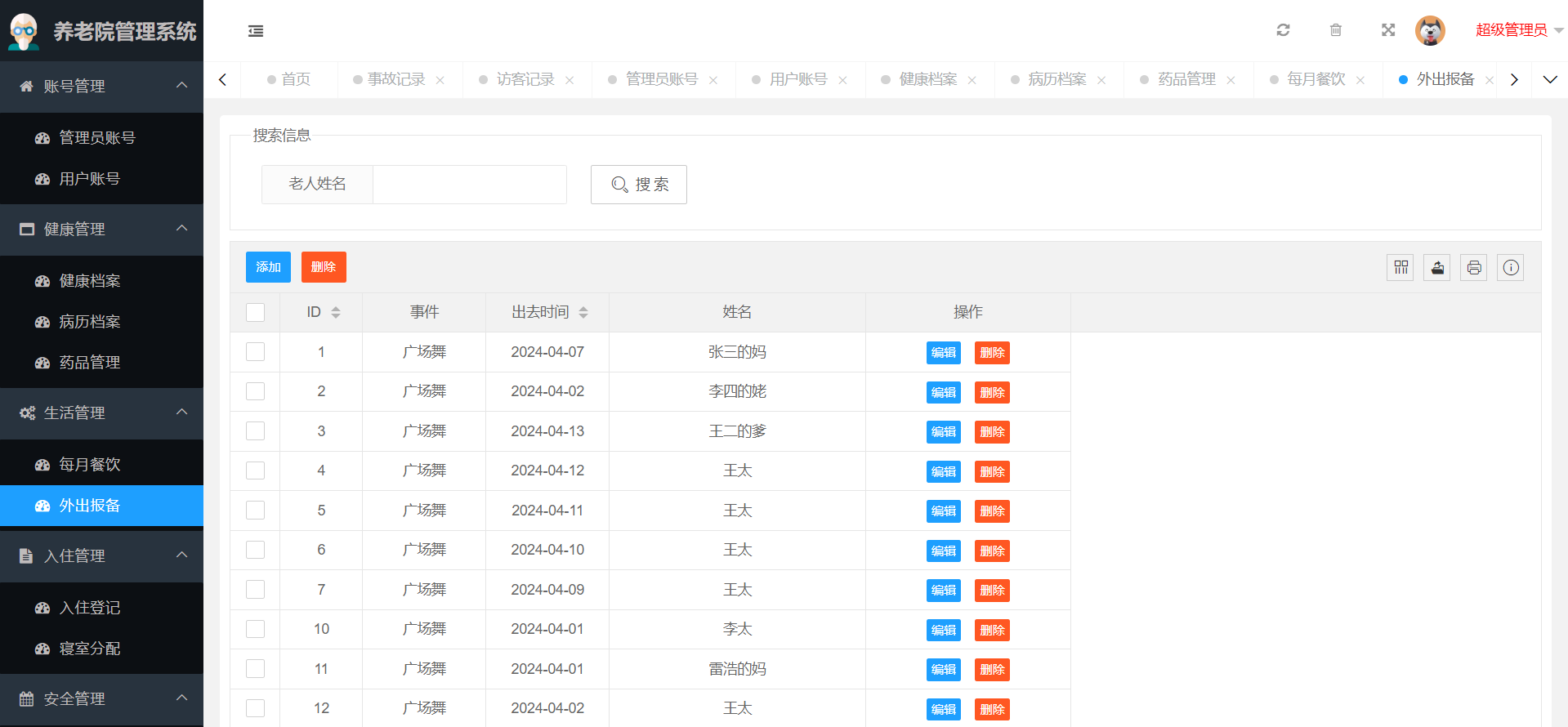Open 入住登记 in the sidebar
This screenshot has height=727, width=1568.
tap(101, 607)
